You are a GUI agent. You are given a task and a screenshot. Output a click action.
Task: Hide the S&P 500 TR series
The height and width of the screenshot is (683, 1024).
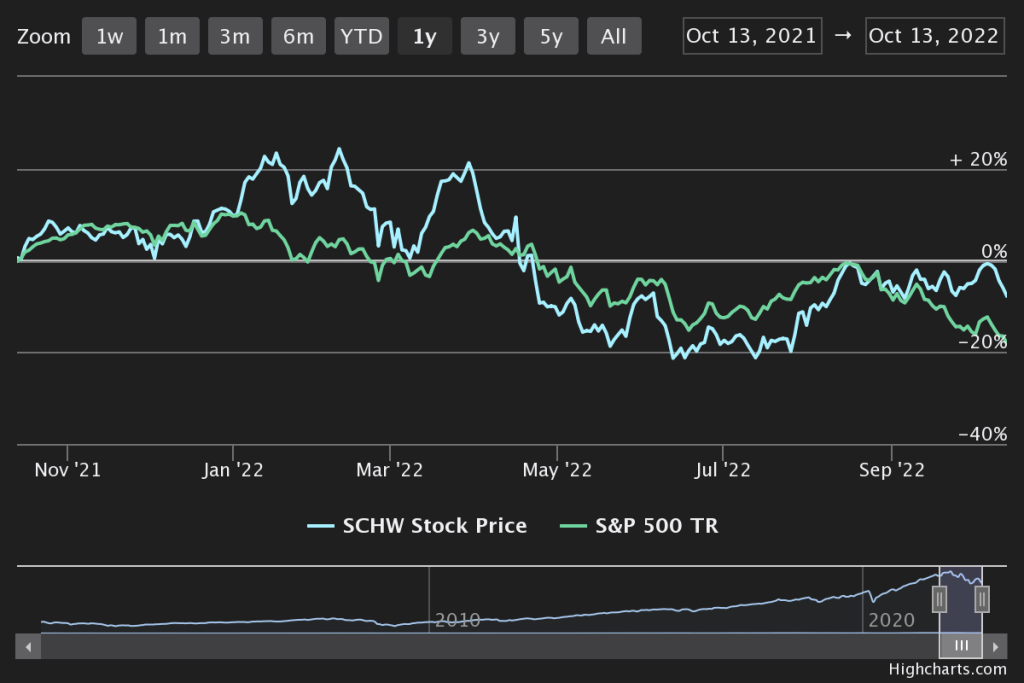coord(638,525)
